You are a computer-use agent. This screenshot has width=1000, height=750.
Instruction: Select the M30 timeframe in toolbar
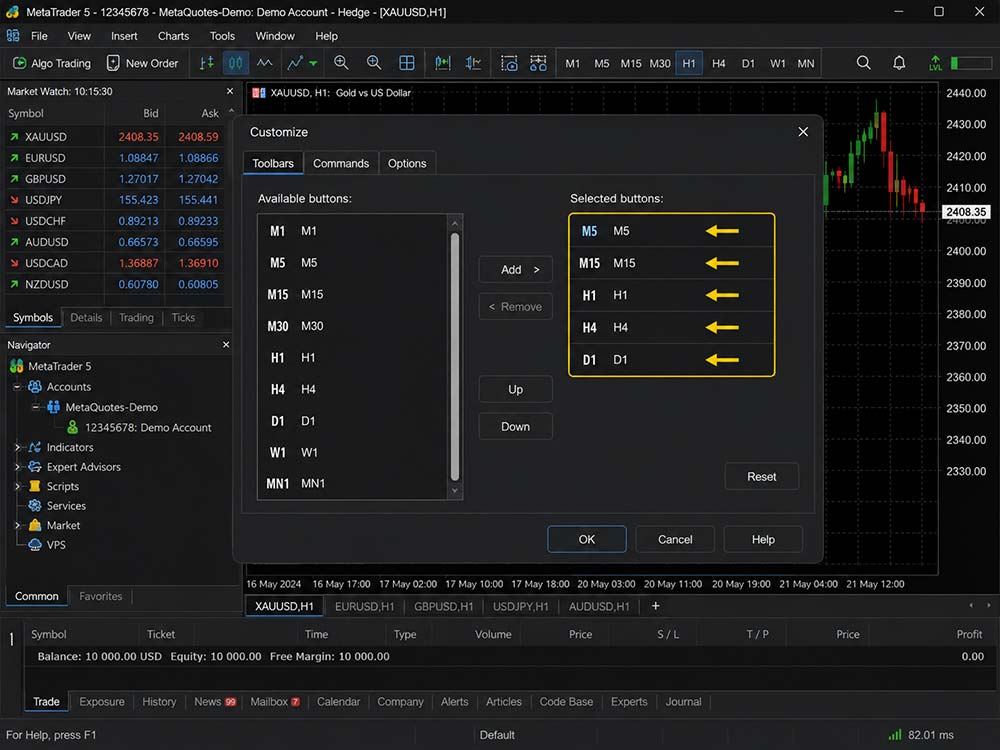tap(659, 63)
